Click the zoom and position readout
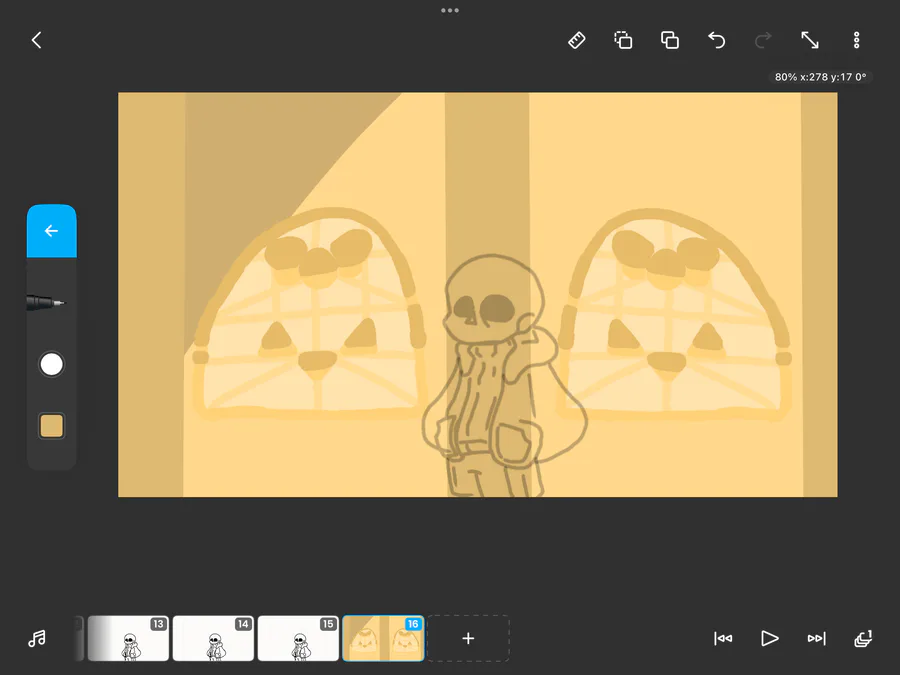 point(820,77)
